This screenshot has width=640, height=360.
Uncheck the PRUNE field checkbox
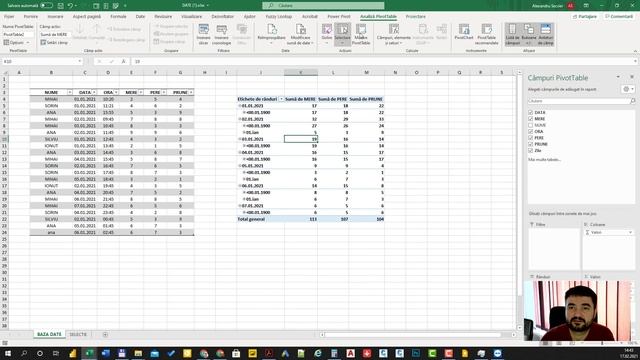pyautogui.click(x=531, y=144)
